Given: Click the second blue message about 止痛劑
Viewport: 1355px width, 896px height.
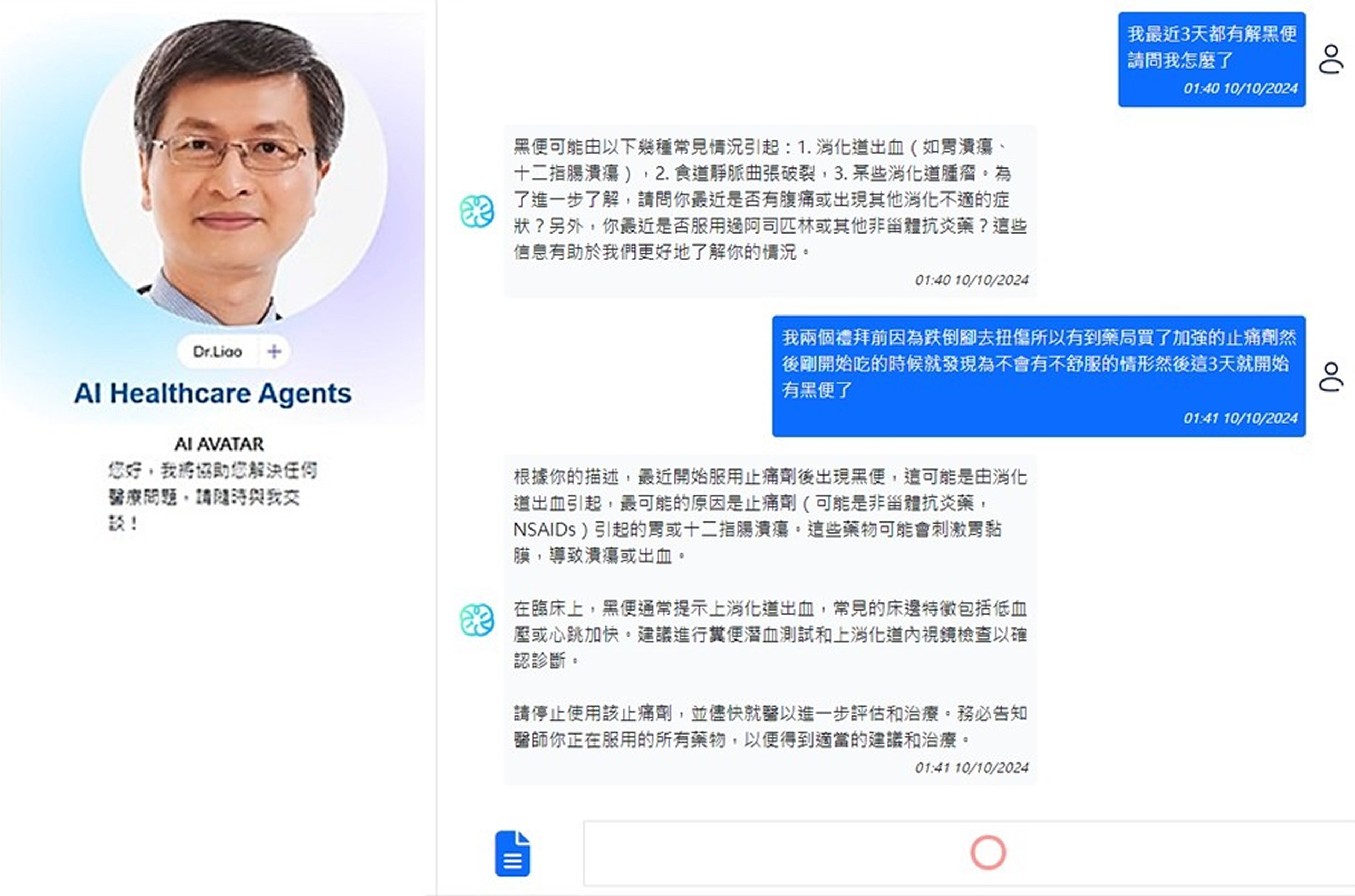Looking at the screenshot, I should tap(1038, 376).
